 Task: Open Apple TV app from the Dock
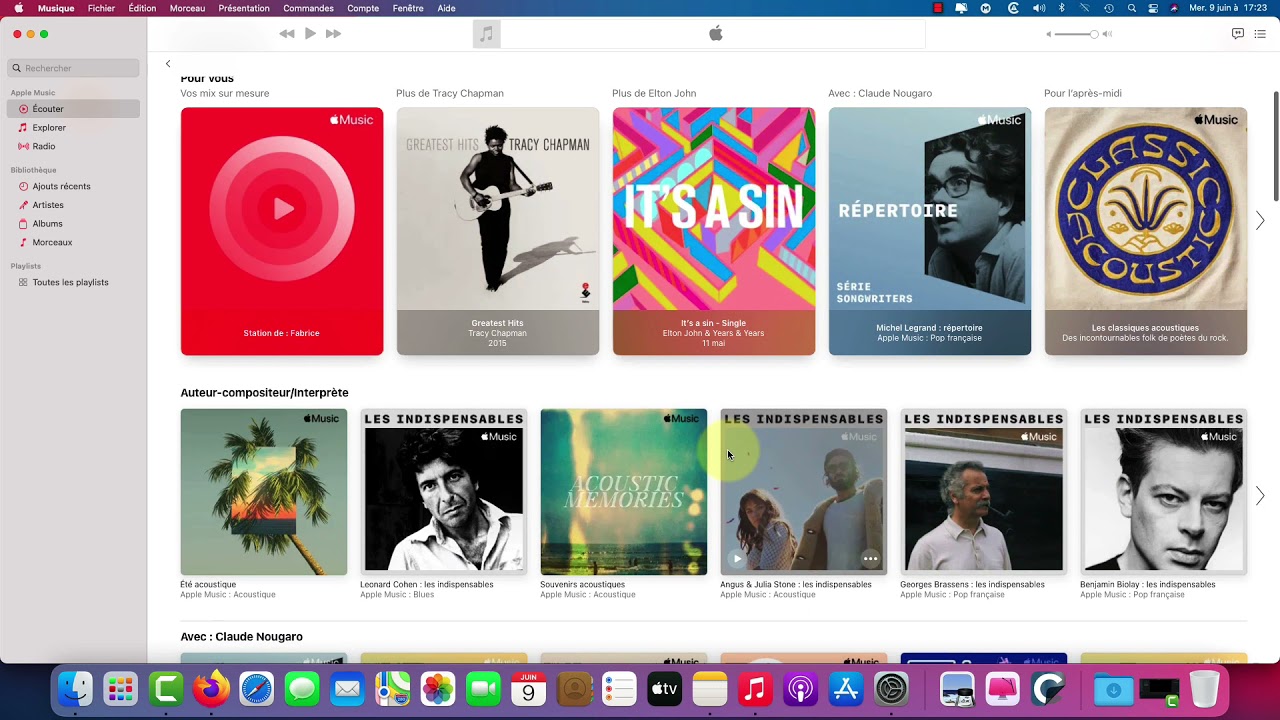point(664,689)
